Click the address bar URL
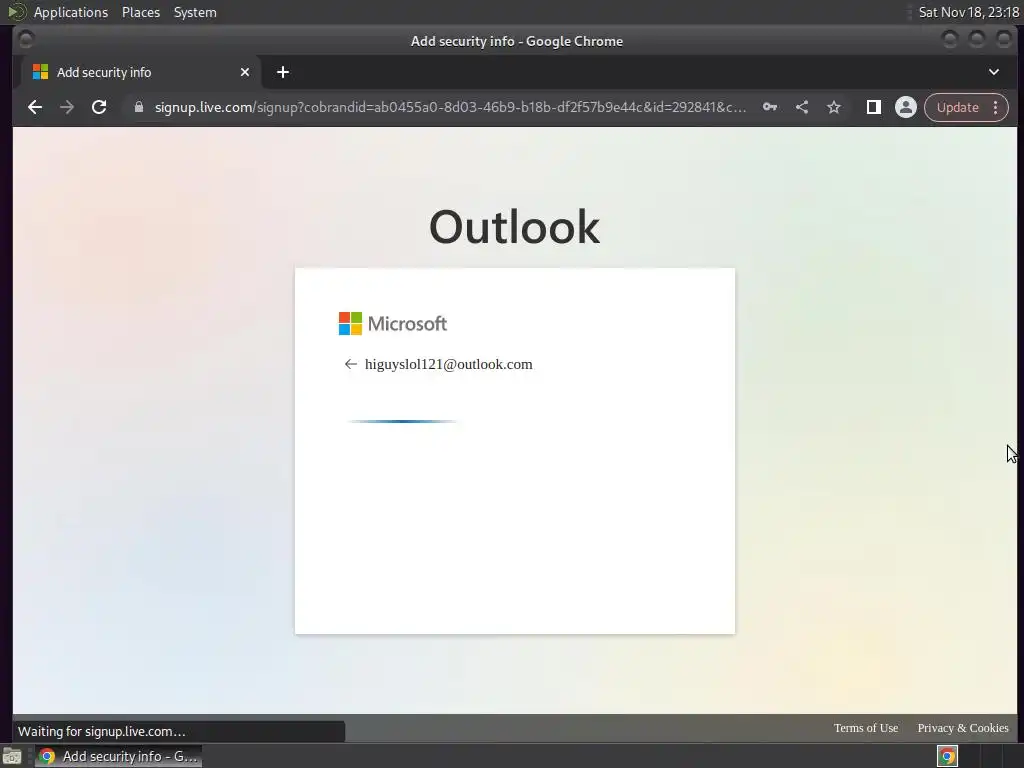This screenshot has height=768, width=1024. coord(451,107)
